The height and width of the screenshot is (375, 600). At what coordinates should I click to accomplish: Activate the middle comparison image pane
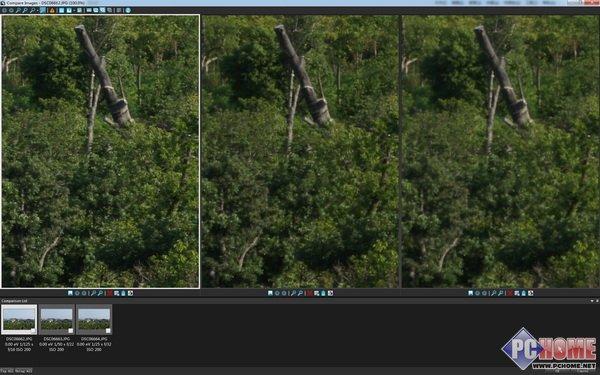300,152
